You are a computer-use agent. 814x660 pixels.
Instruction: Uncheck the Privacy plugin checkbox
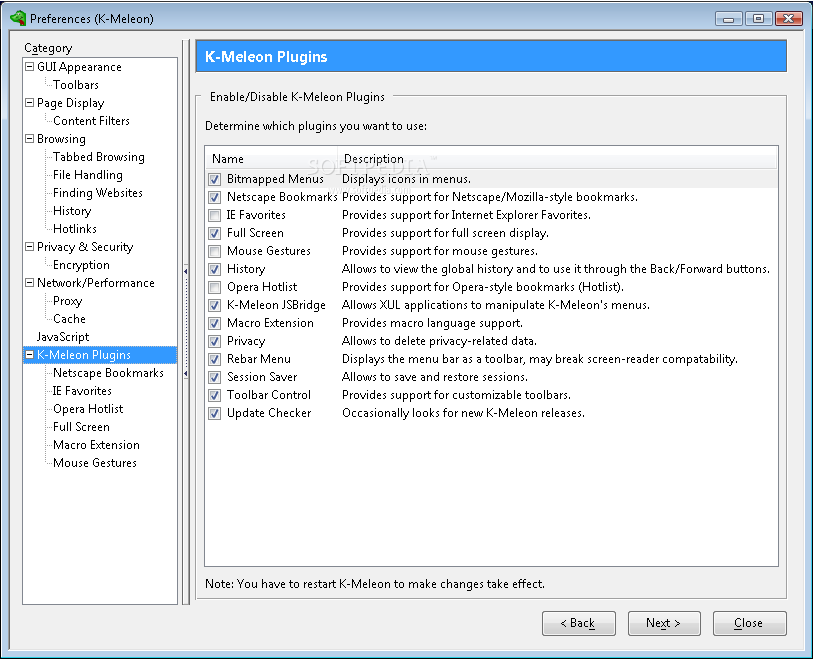point(214,341)
